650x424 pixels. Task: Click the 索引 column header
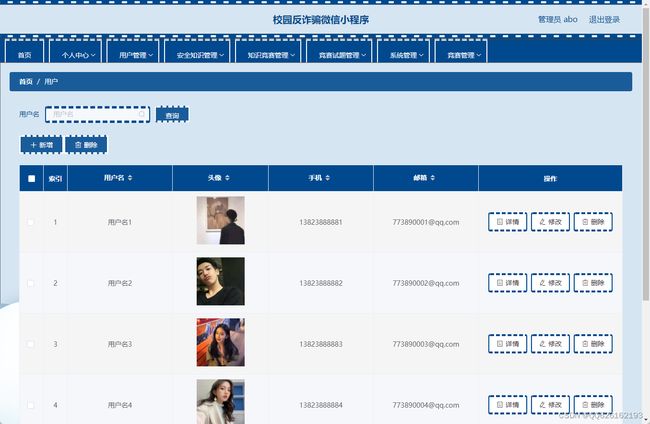(x=56, y=179)
